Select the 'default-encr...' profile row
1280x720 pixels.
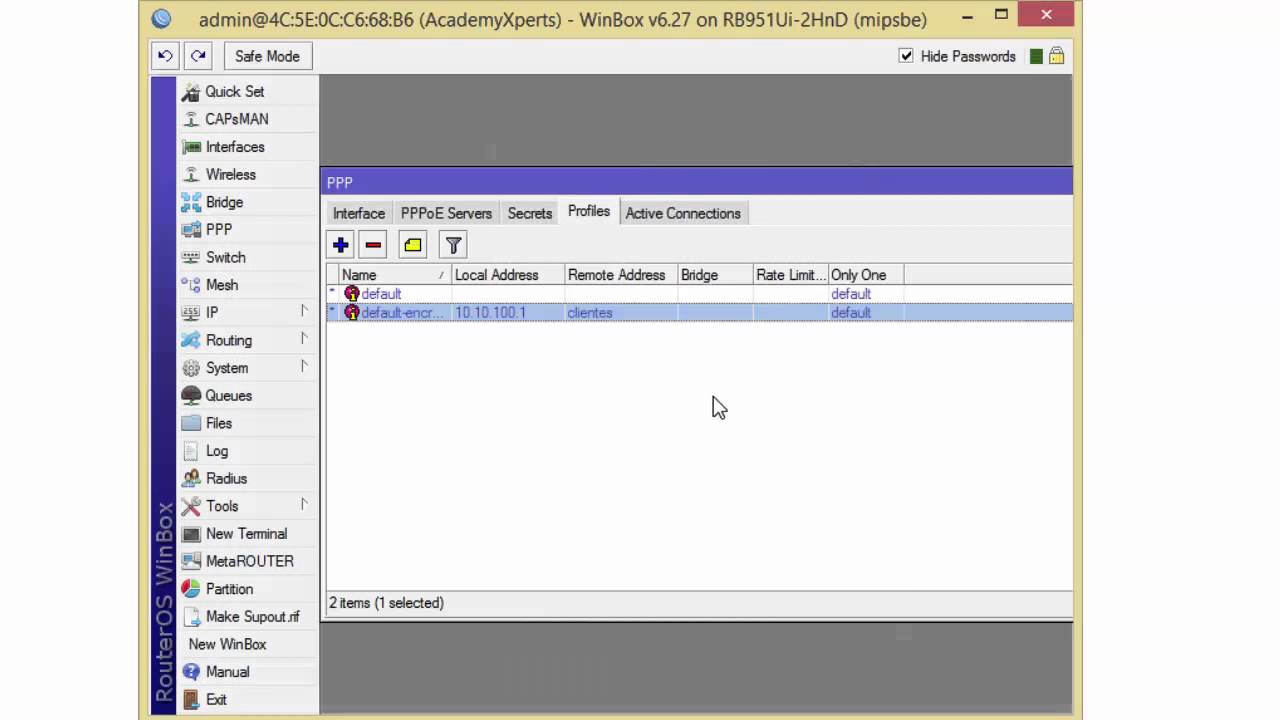(x=699, y=313)
